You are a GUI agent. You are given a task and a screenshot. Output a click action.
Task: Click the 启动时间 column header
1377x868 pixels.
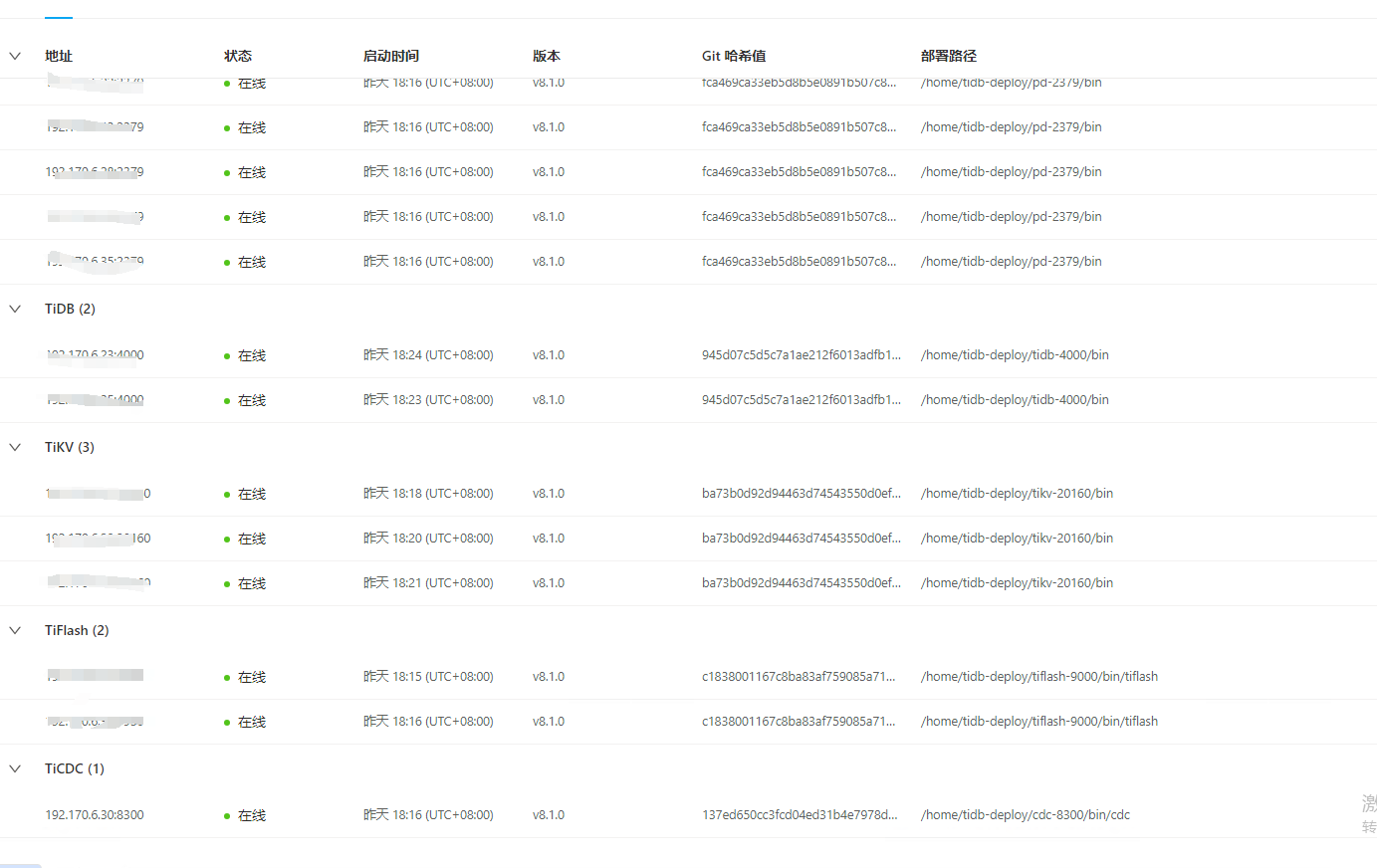[x=391, y=56]
